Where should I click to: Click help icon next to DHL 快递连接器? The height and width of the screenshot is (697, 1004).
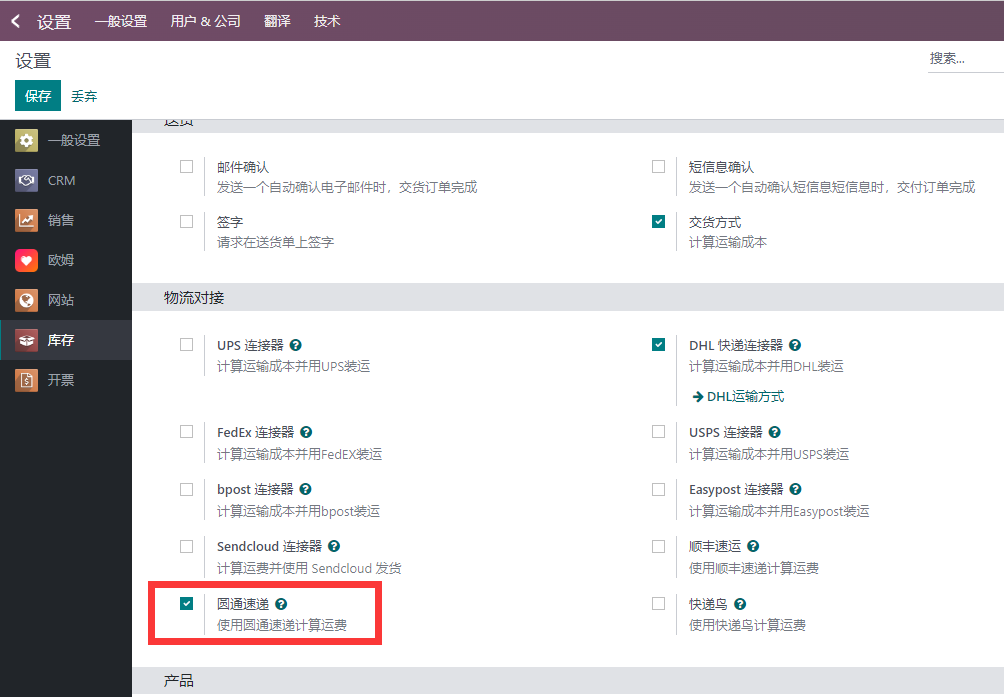coord(795,345)
